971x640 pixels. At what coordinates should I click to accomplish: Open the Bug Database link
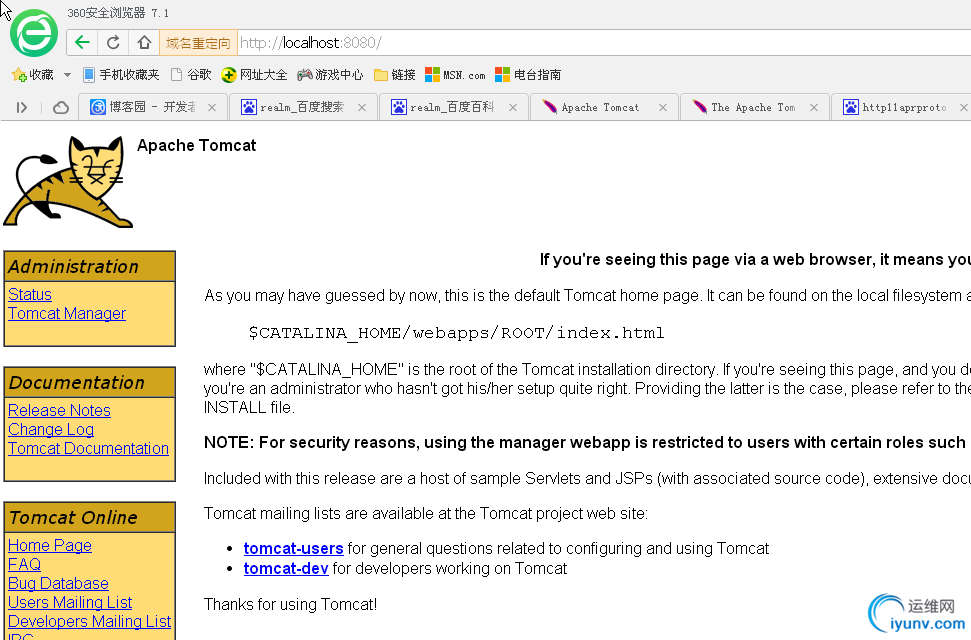point(58,584)
